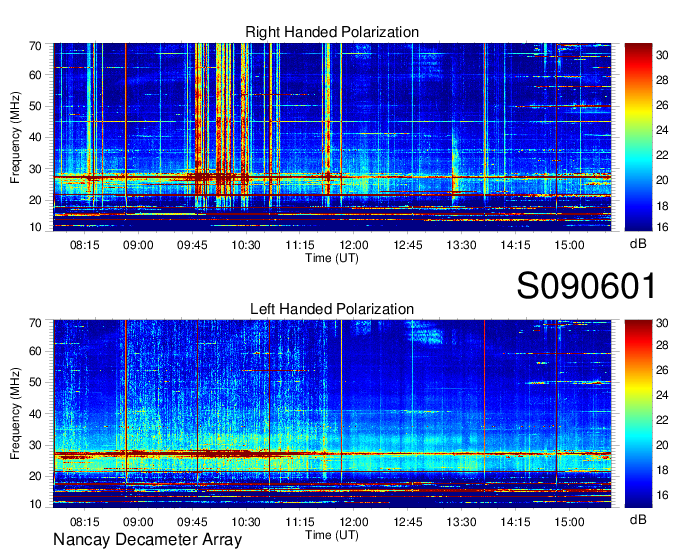This screenshot has width=680, height=552.
Task: Click the 16 dB value on Left Handed colorbar
Action: pos(662,495)
